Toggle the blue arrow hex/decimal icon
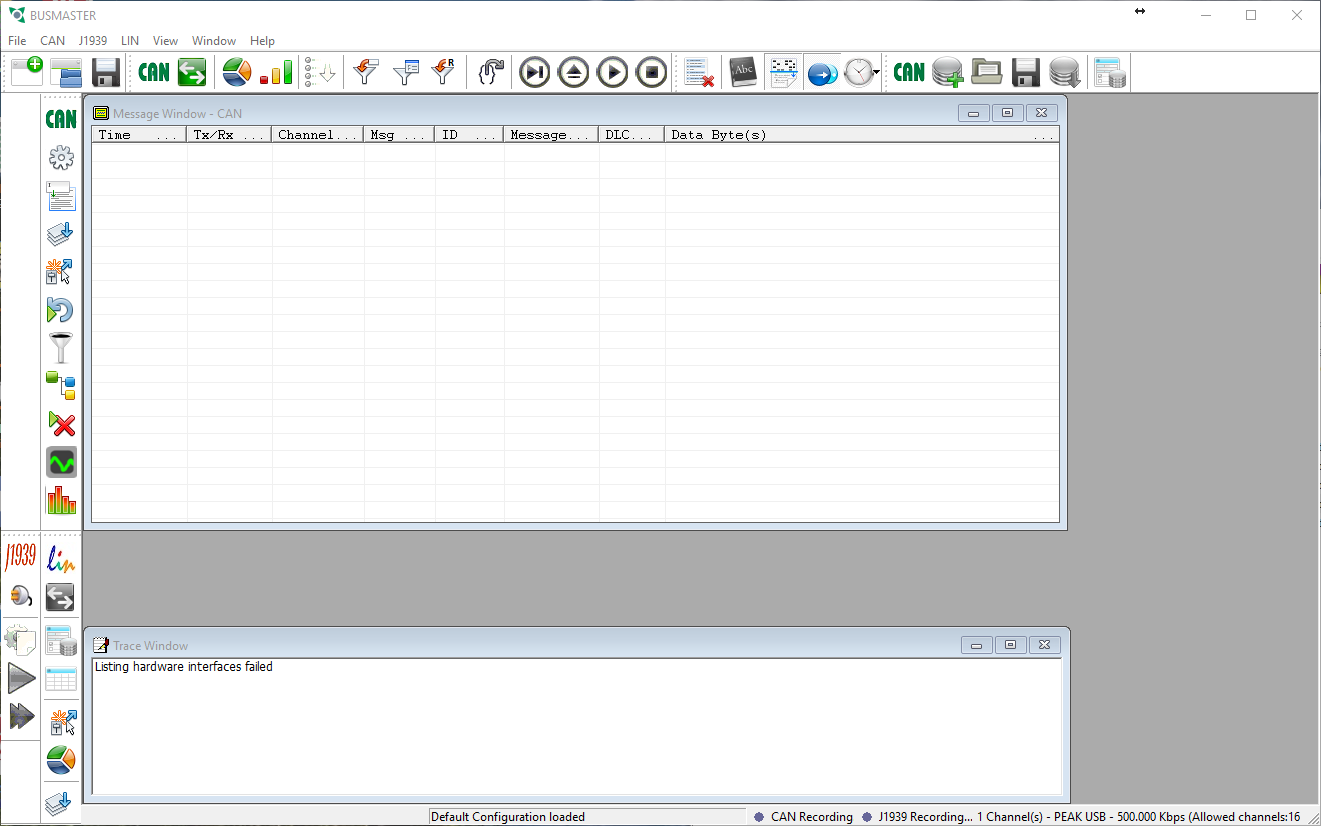The image size is (1321, 826). (x=822, y=72)
